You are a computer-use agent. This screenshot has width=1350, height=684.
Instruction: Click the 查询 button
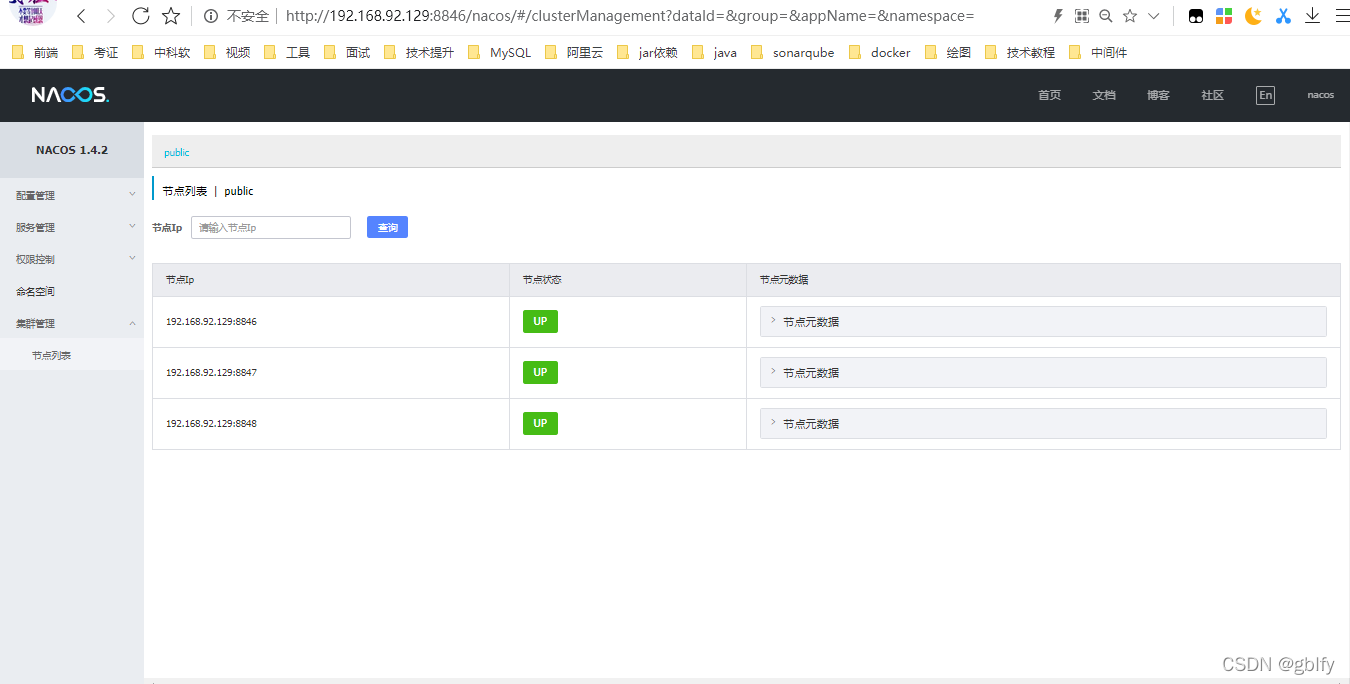[x=387, y=227]
